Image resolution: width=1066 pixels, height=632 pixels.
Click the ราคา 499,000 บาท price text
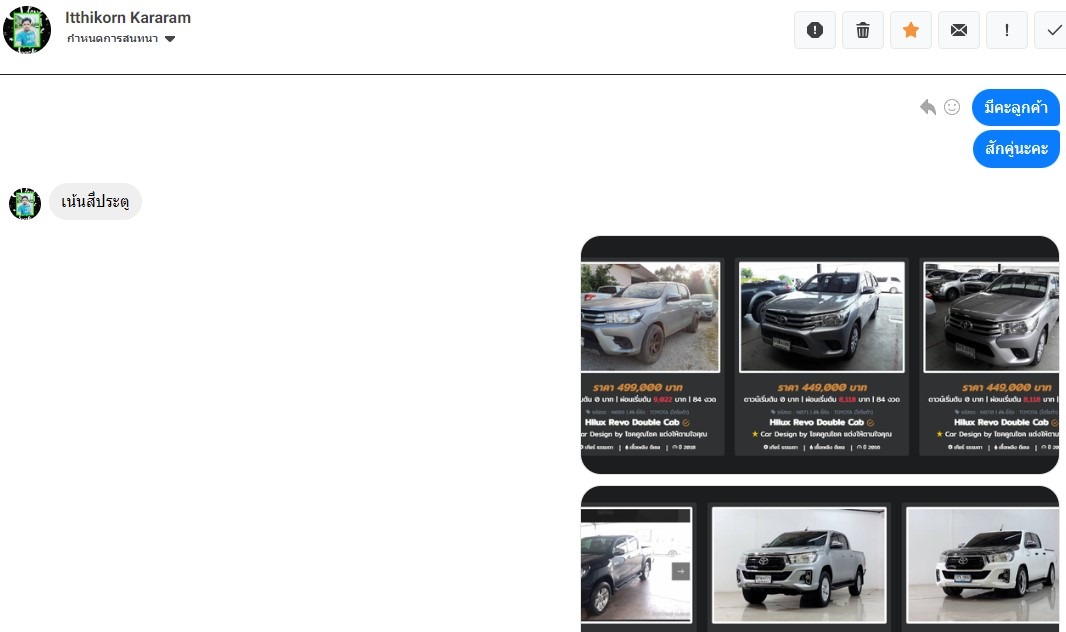point(638,387)
